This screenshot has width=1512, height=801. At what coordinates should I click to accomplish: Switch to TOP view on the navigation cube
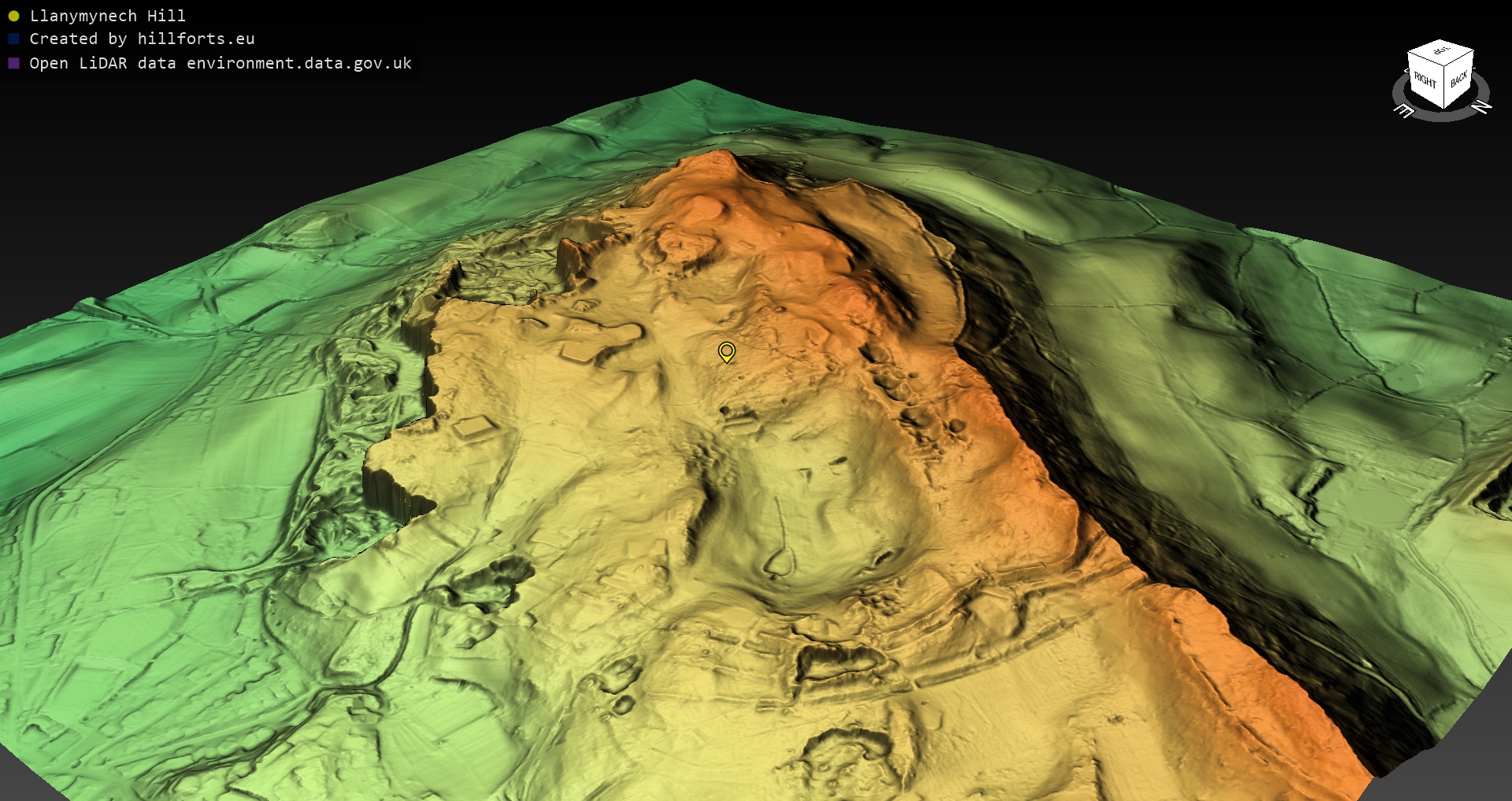[x=1441, y=52]
